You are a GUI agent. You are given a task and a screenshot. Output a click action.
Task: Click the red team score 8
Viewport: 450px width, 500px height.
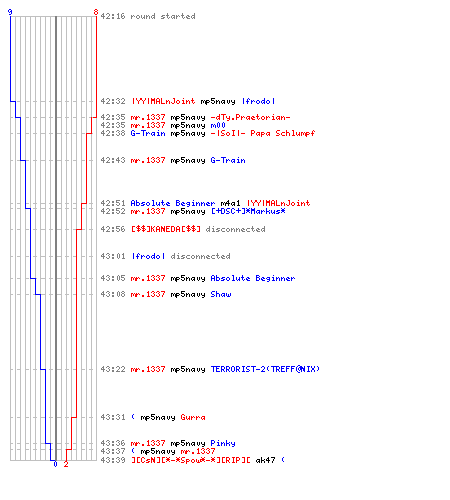pyautogui.click(x=96, y=12)
